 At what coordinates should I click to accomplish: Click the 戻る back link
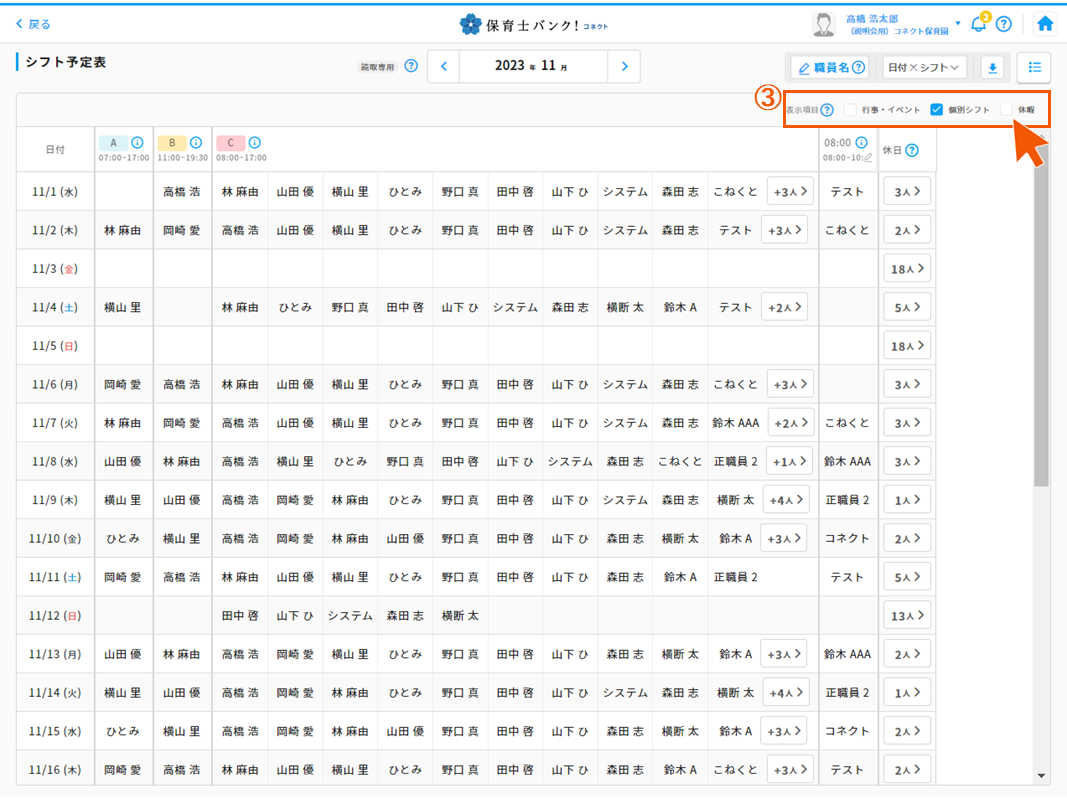[x=34, y=24]
